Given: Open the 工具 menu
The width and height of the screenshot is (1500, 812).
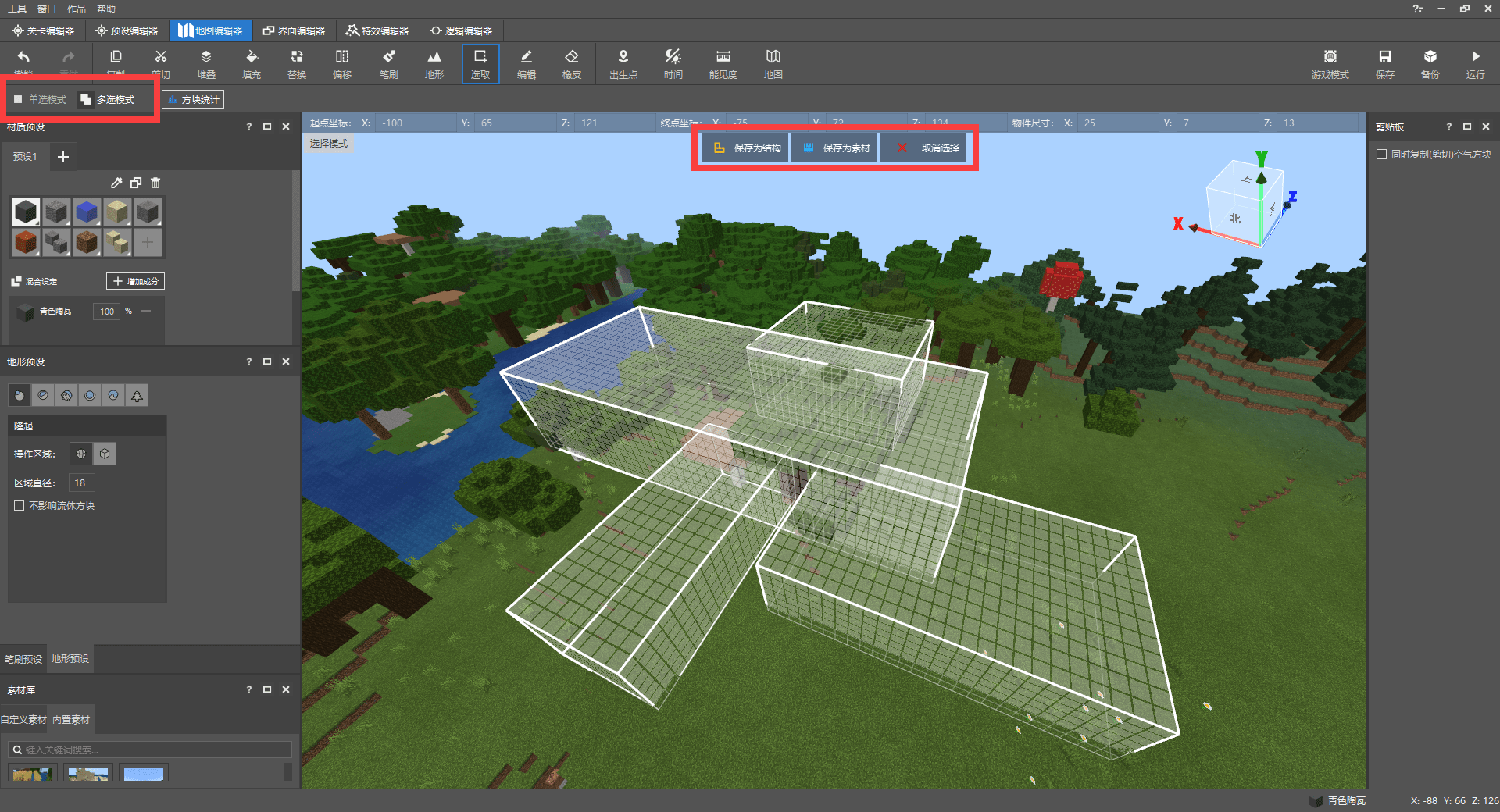Looking at the screenshot, I should [17, 9].
